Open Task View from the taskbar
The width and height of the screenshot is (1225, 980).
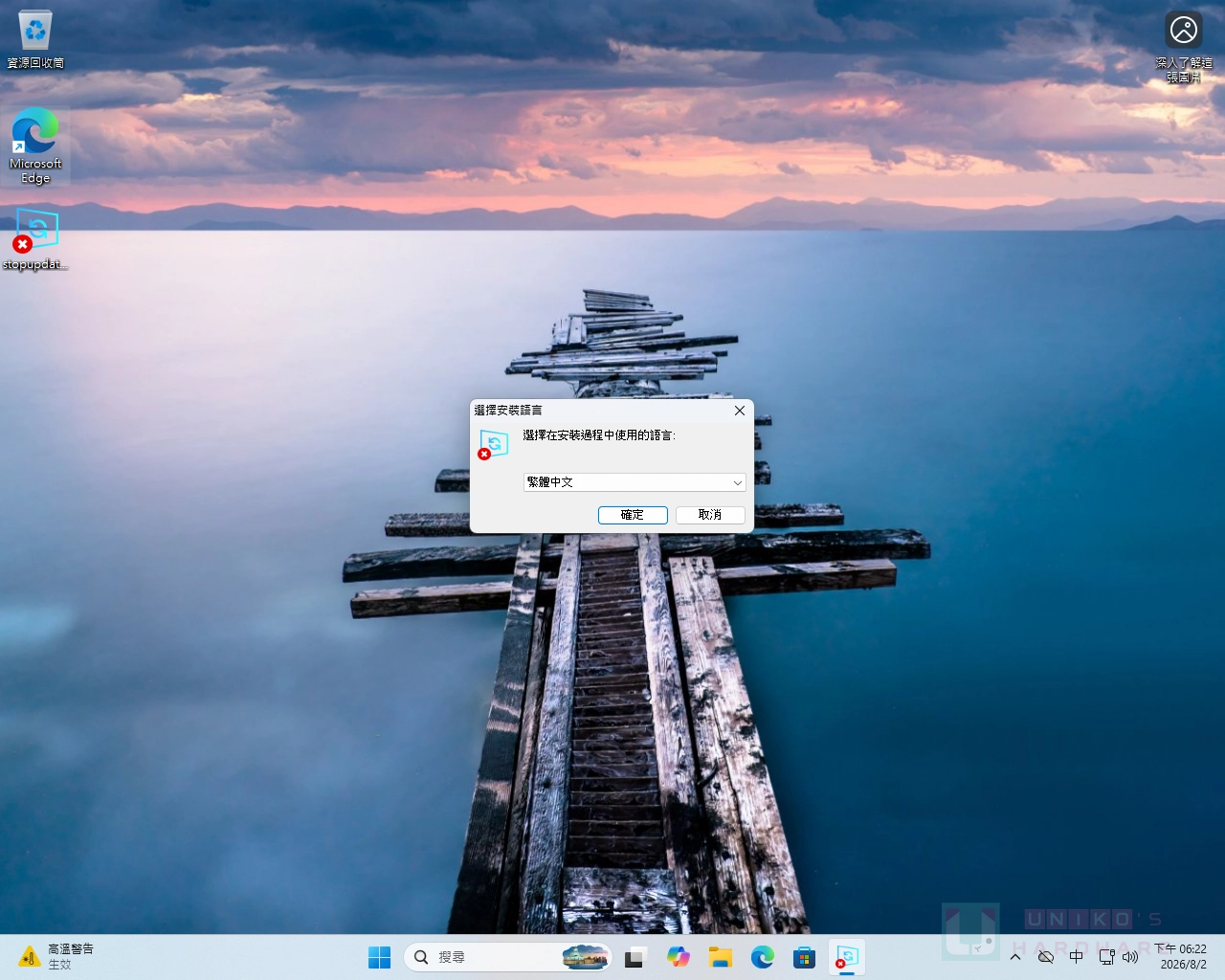(x=635, y=957)
